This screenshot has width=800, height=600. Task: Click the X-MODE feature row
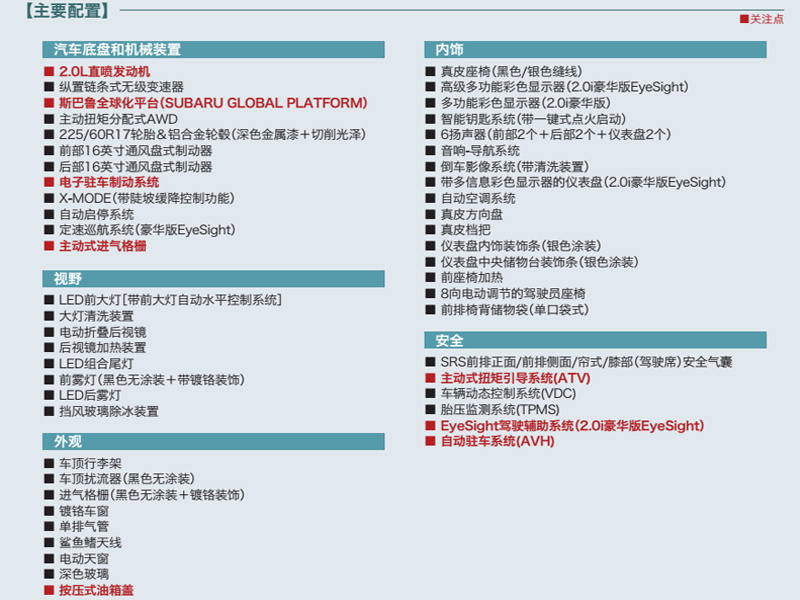[139, 198]
